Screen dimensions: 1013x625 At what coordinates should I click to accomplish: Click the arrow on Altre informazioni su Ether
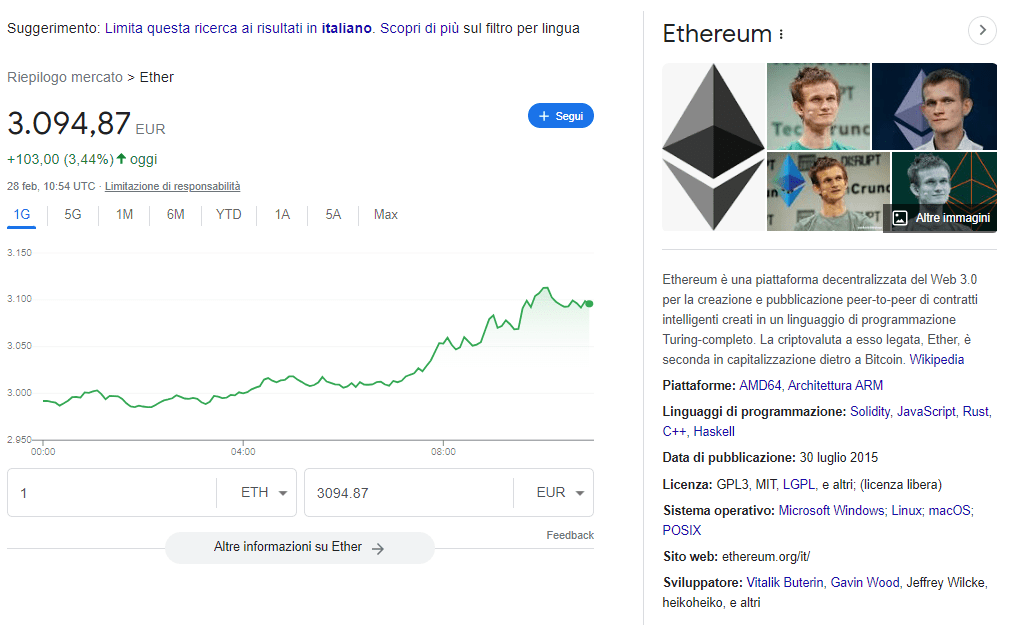point(378,548)
